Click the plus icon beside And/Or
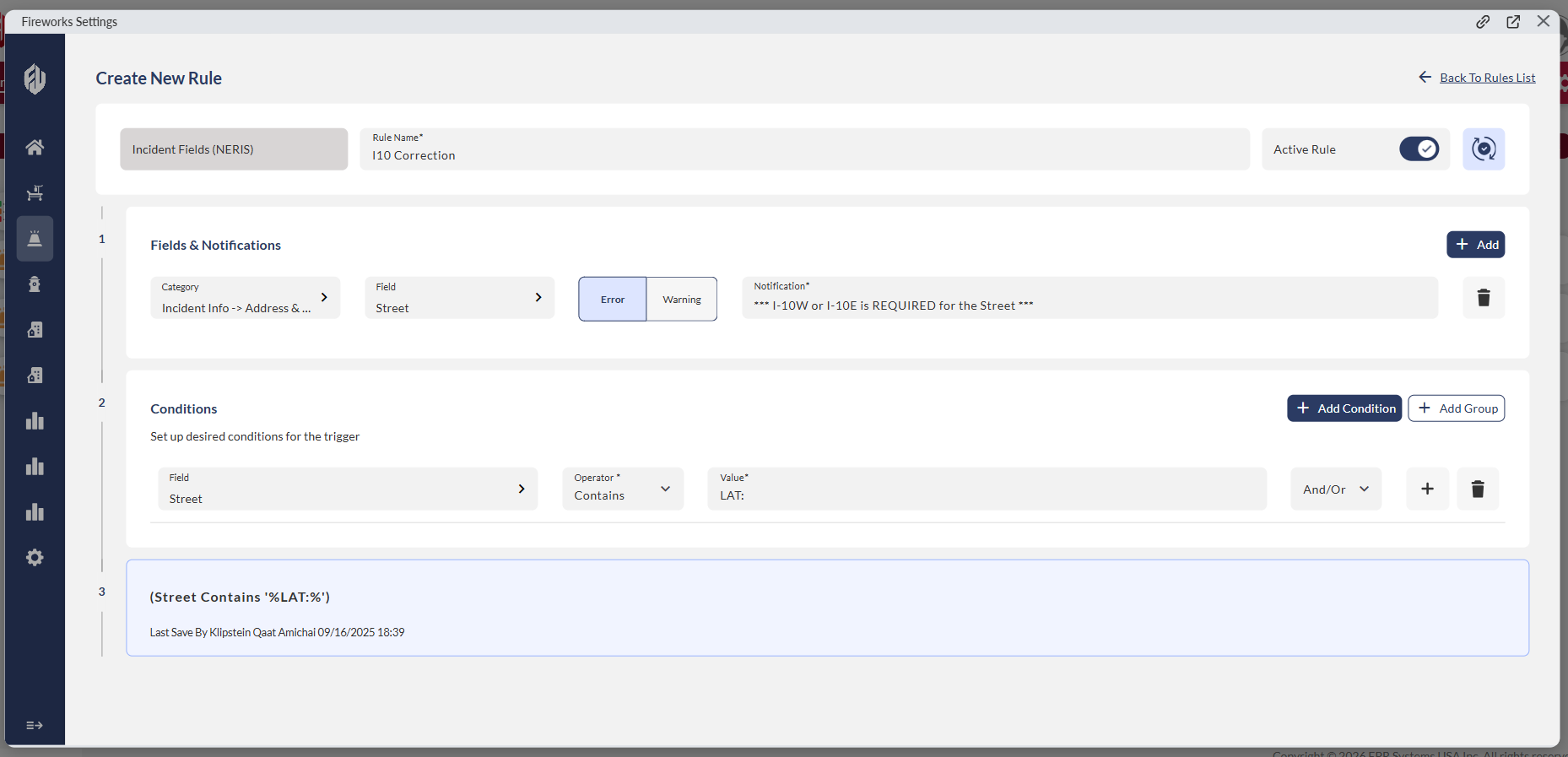The image size is (1568, 757). (1427, 489)
